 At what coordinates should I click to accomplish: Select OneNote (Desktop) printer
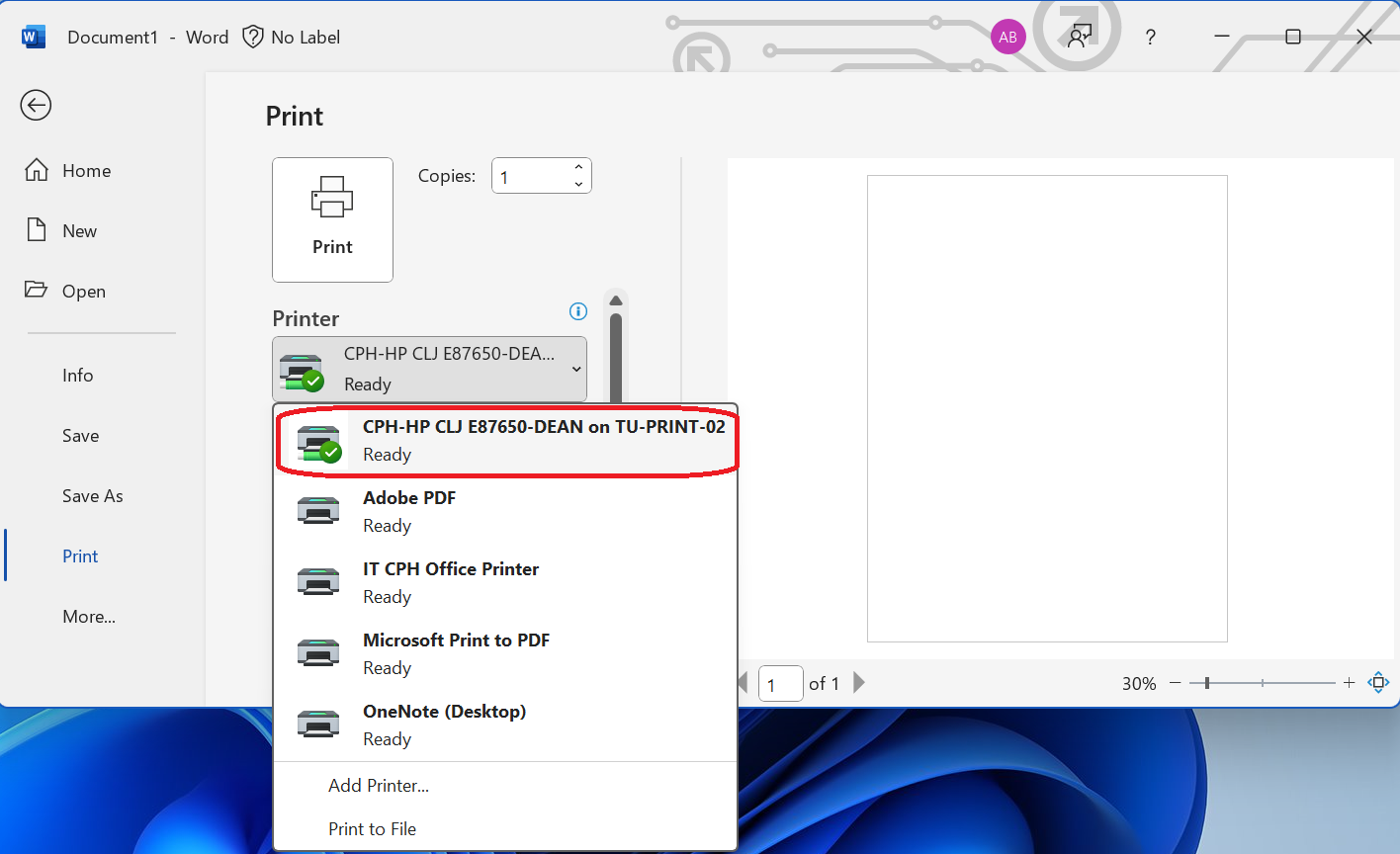505,725
